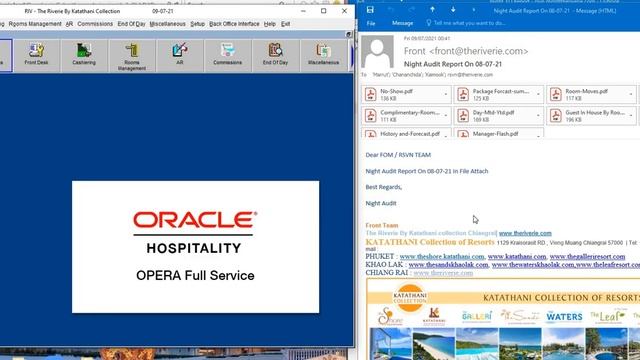The width and height of the screenshot is (640, 360).
Task: Open Room-Moves.pdf attachment
Action: click(587, 94)
